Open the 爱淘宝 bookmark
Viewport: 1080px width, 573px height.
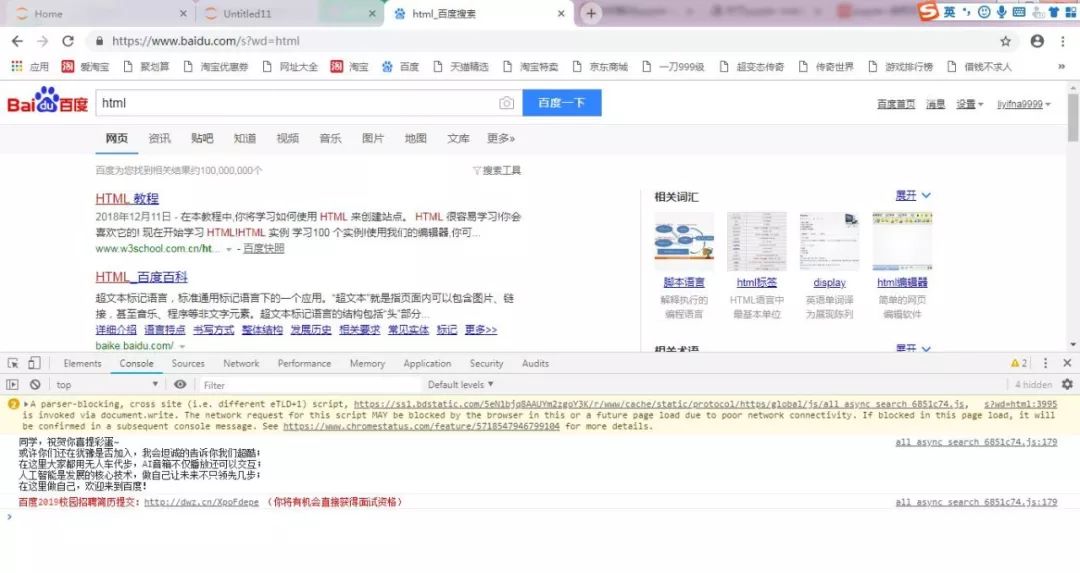[85, 67]
